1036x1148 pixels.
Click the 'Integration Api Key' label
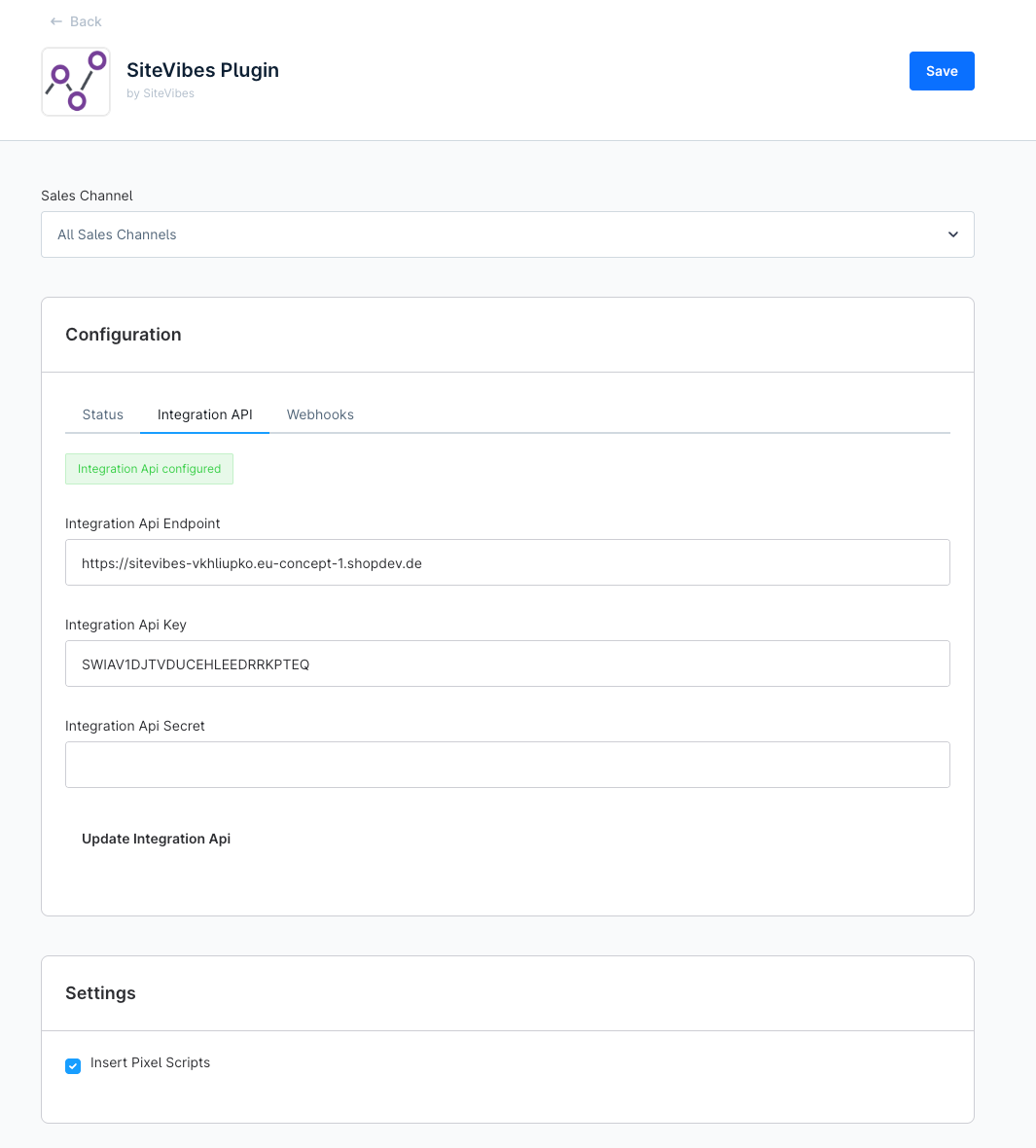tap(125, 625)
